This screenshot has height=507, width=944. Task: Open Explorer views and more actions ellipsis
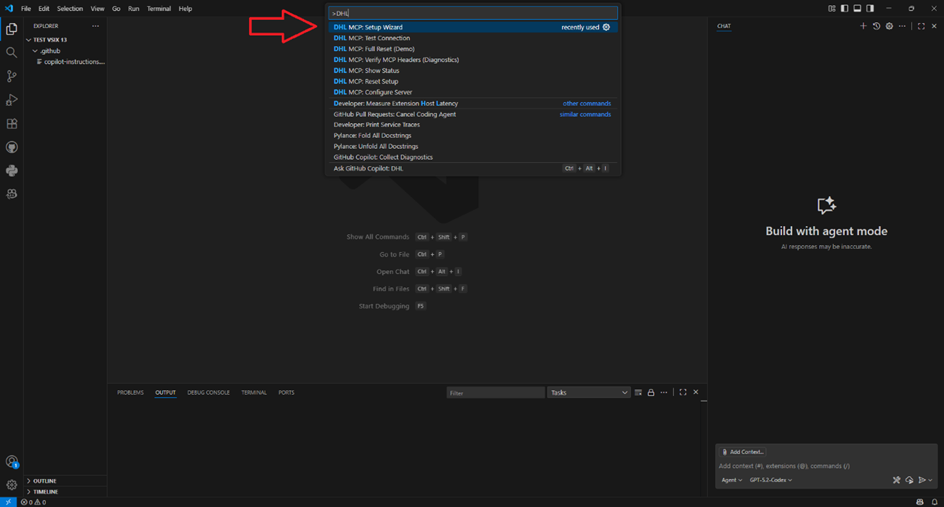coord(95,26)
